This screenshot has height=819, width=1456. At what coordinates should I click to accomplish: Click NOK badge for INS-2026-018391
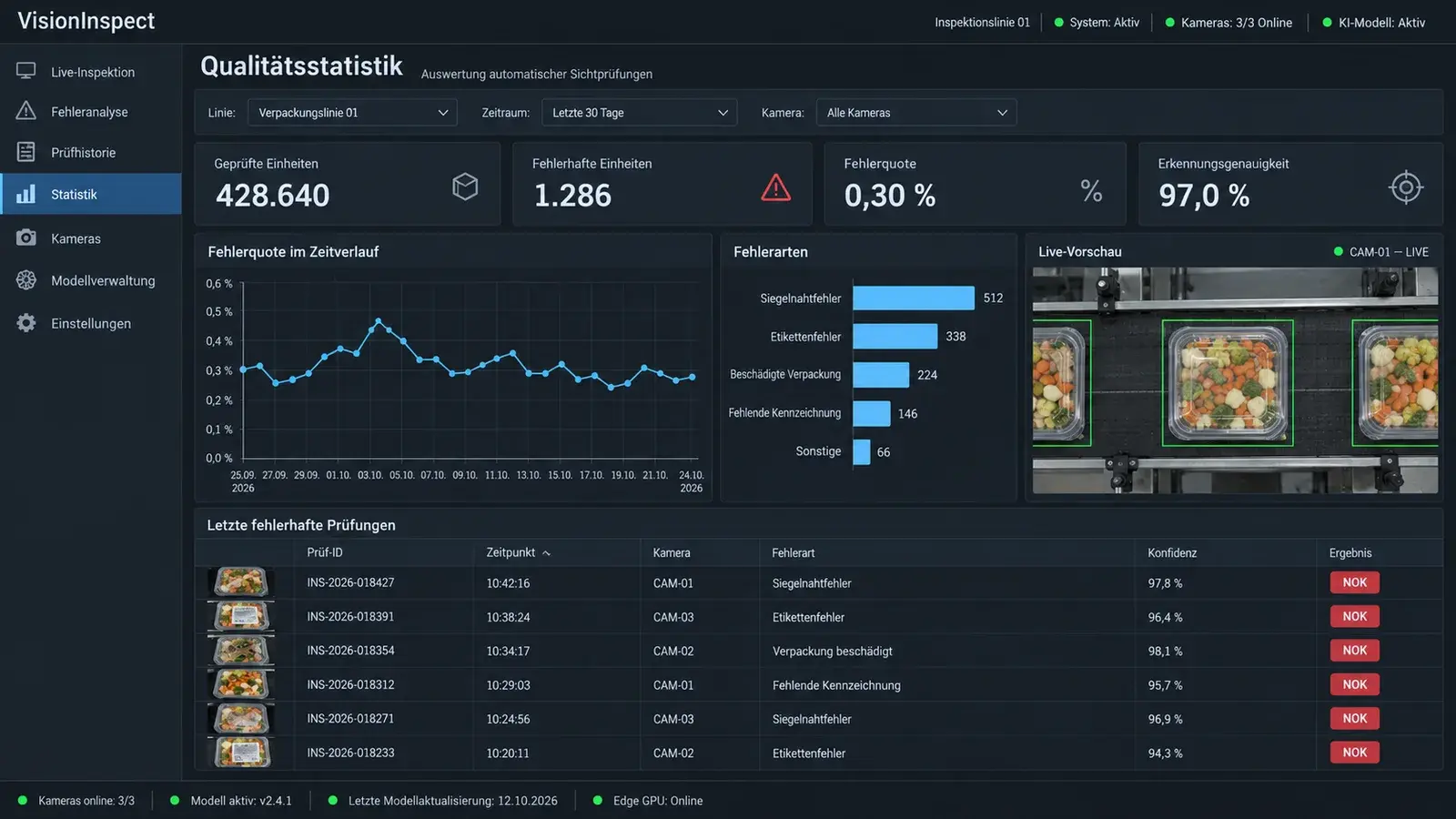click(1354, 616)
